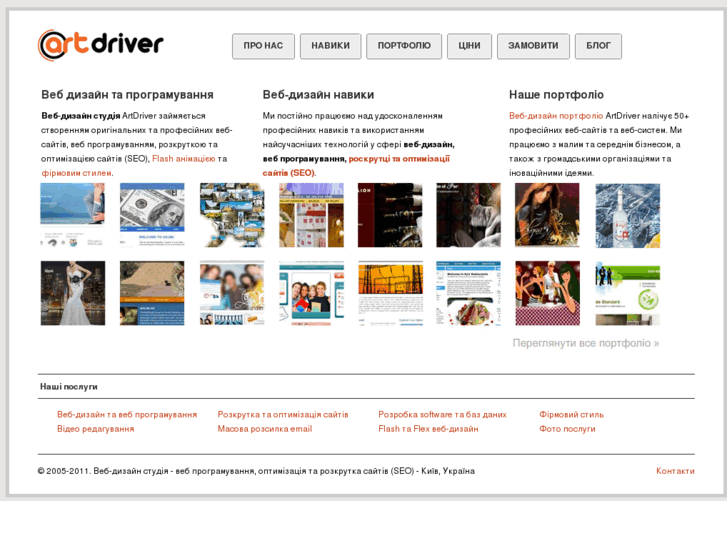
Task: Open the brunette woman portrait thumbnail
Action: 547,215
